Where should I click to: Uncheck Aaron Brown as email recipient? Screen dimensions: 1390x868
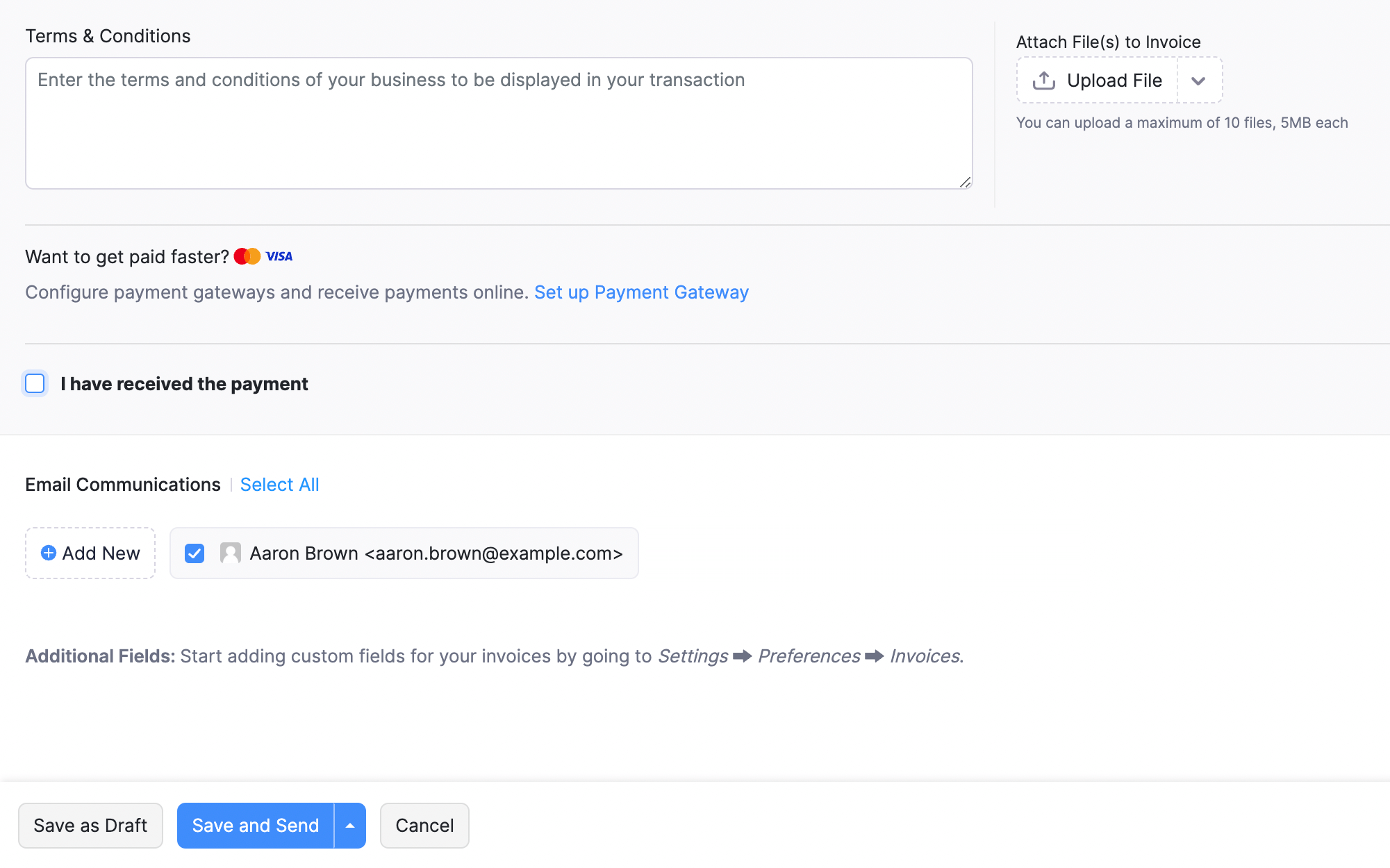[x=195, y=553]
